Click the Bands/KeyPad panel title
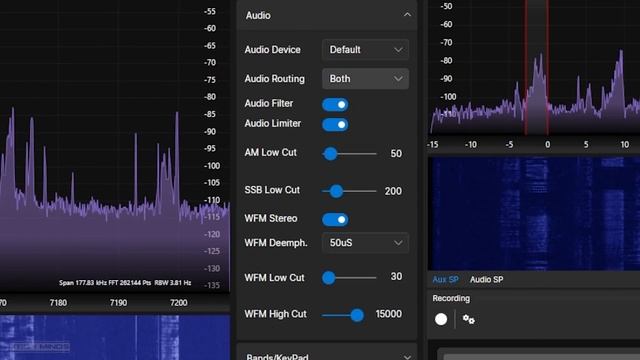This screenshot has height=360, width=640. point(277,357)
